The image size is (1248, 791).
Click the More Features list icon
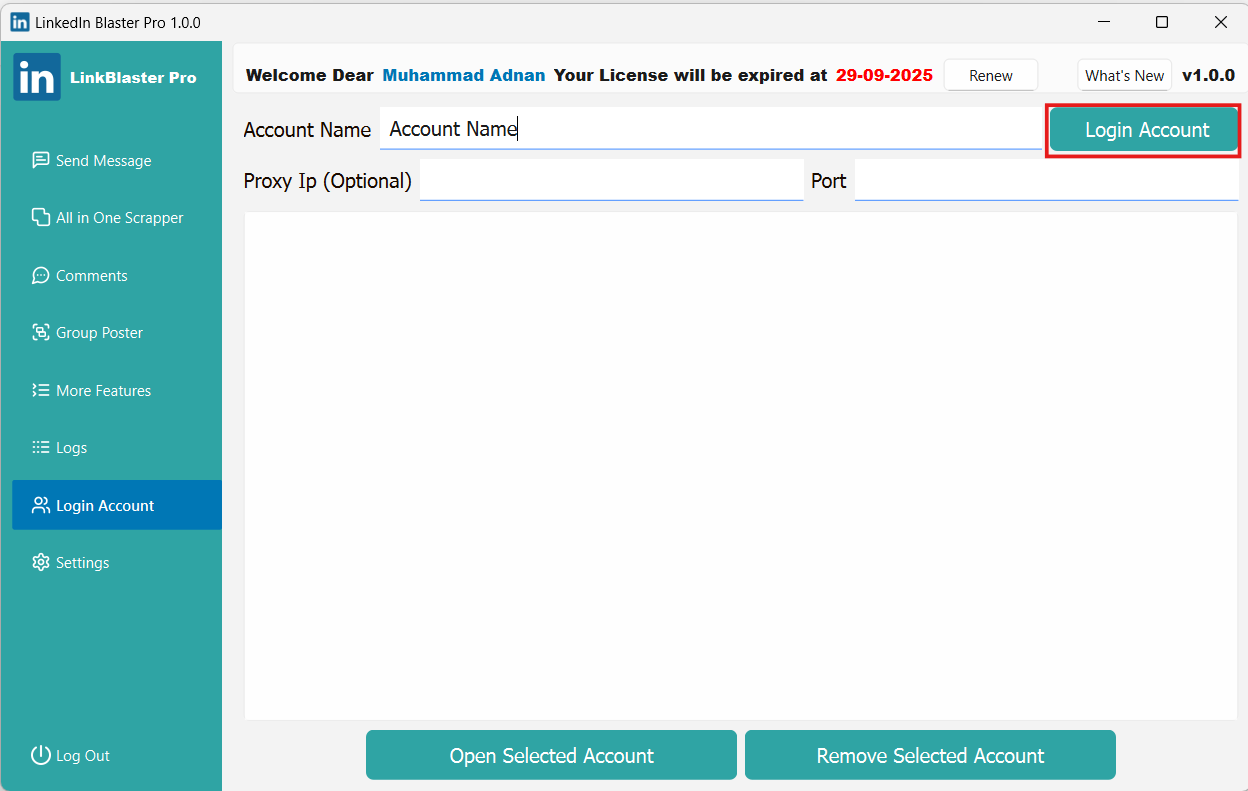click(40, 390)
